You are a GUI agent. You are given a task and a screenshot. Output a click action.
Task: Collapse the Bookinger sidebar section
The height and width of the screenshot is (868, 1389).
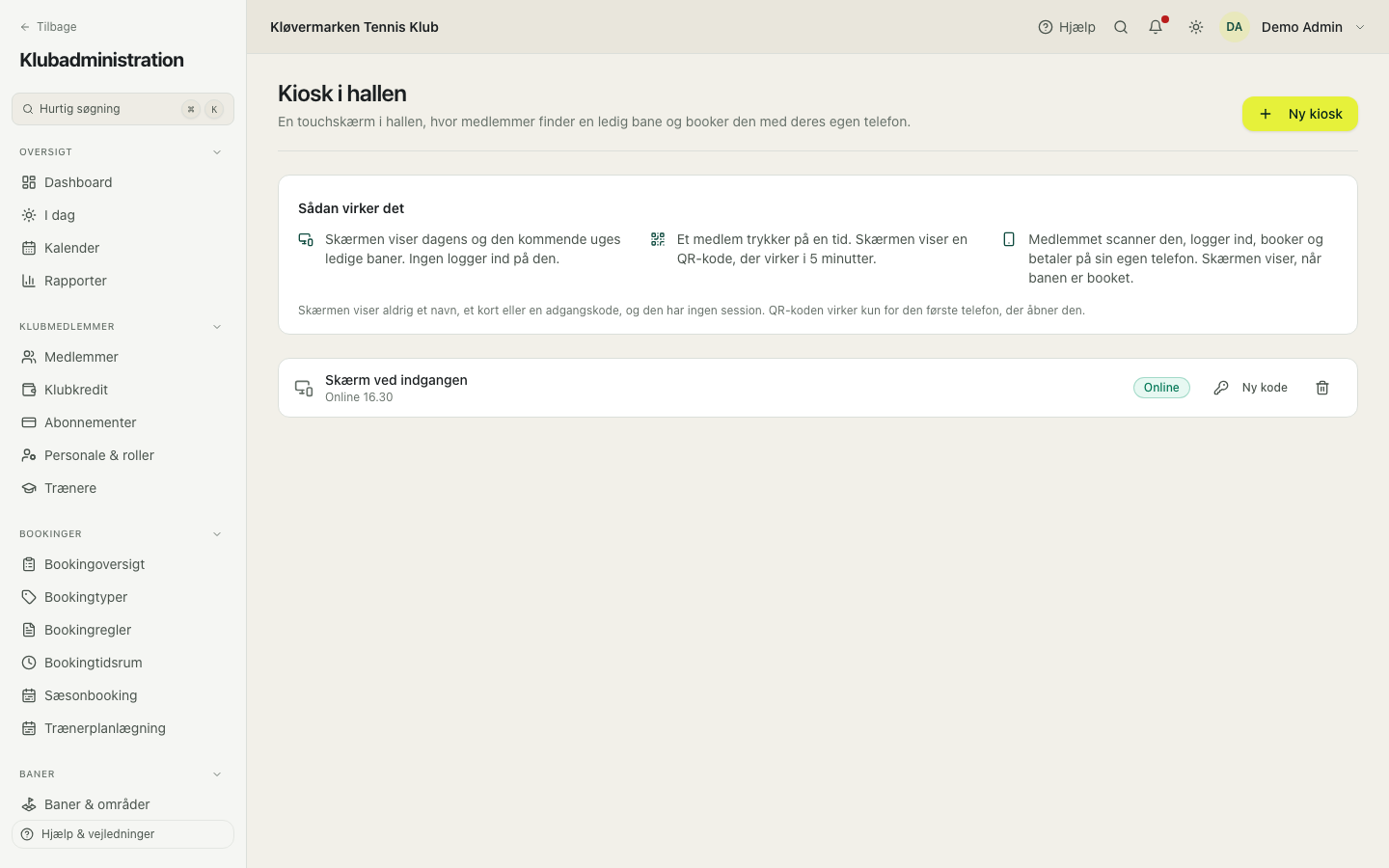[217, 534]
